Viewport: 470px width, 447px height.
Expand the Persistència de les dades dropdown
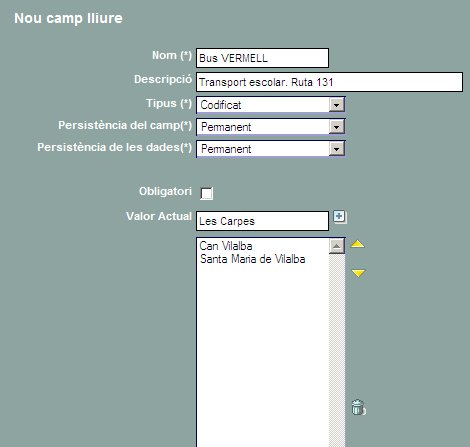[x=271, y=149]
